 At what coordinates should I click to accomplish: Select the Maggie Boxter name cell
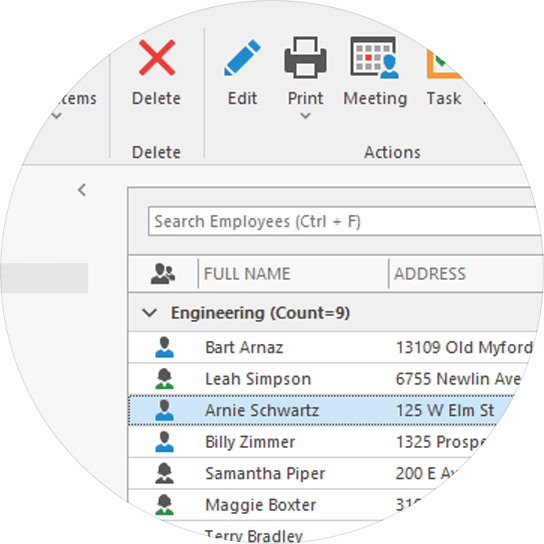(261, 505)
